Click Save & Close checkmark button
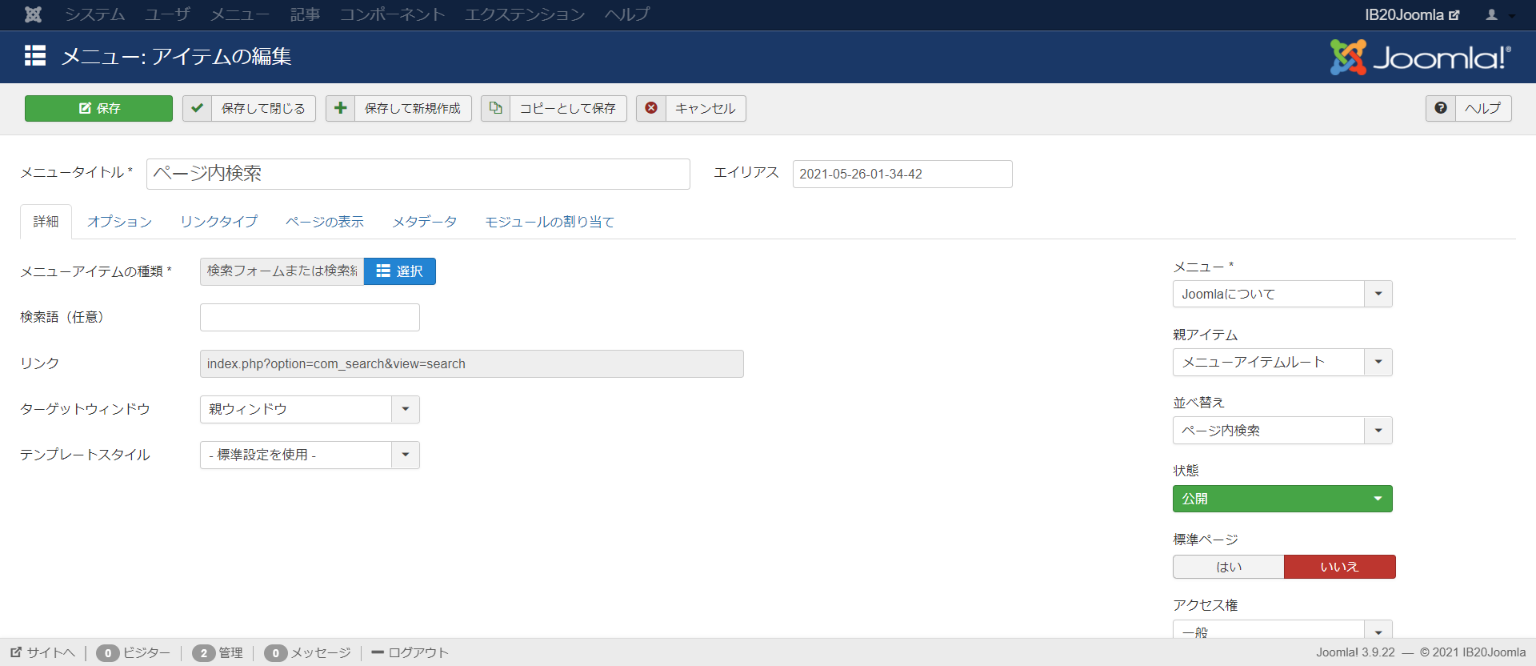This screenshot has width=1536, height=666. click(x=249, y=108)
